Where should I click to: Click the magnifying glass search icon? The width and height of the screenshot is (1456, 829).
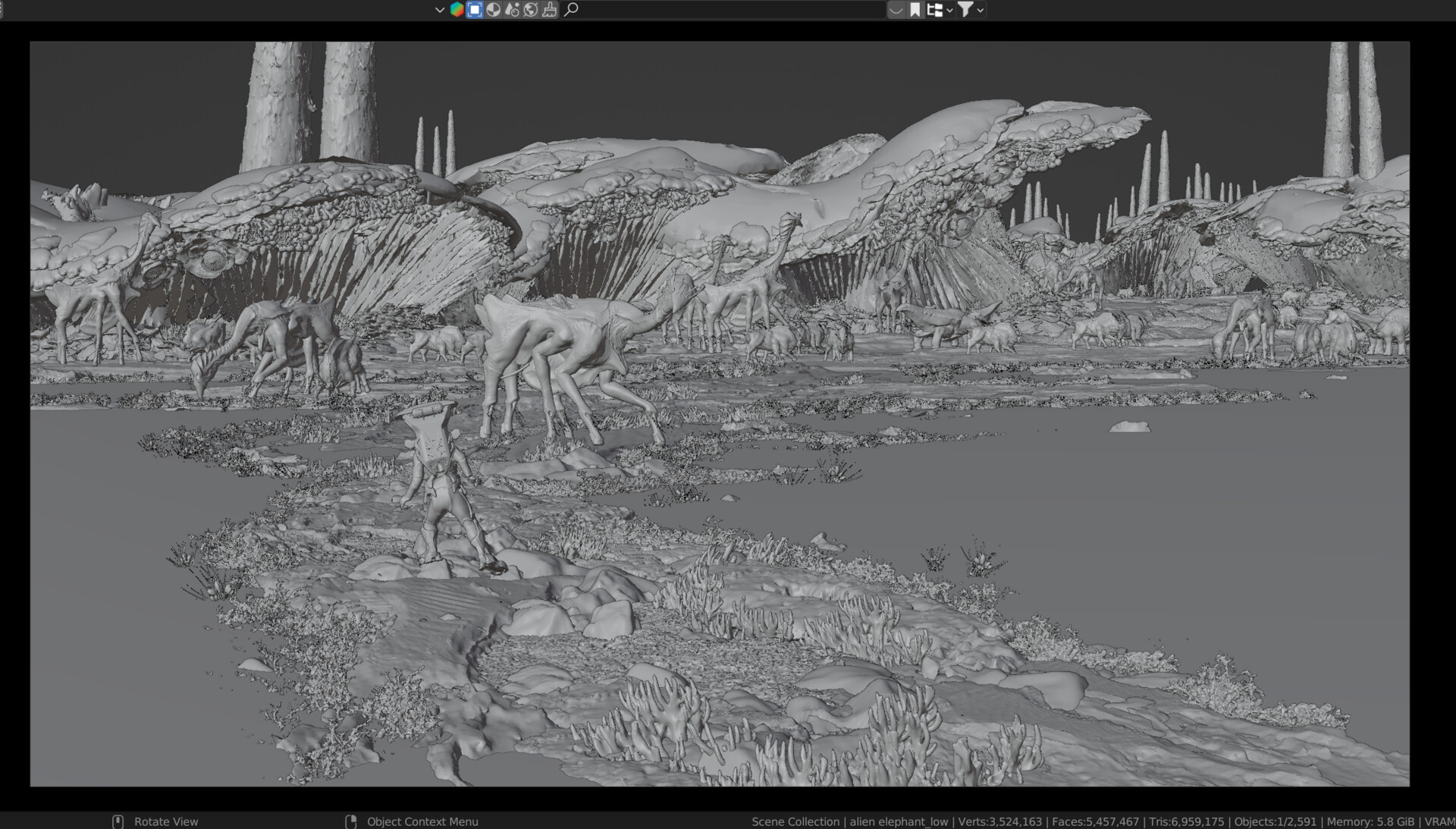click(572, 9)
